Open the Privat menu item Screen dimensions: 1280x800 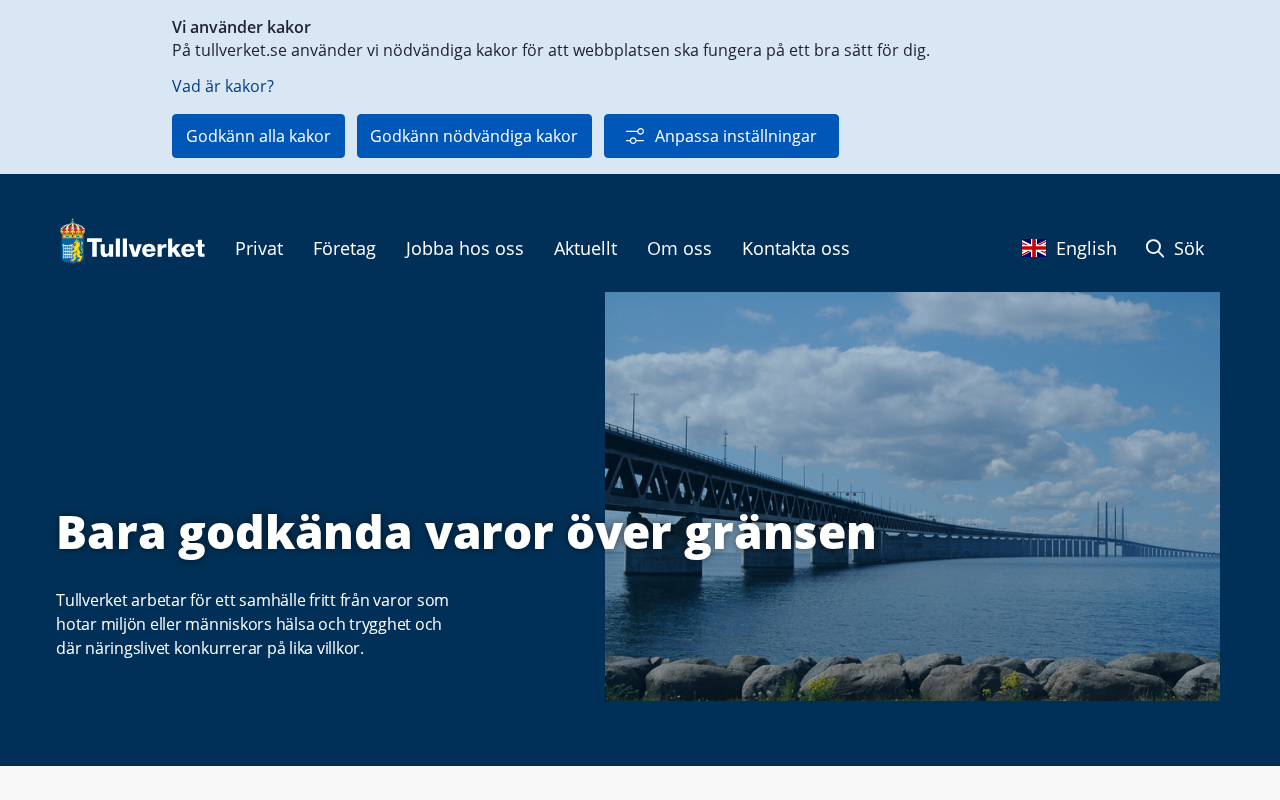point(259,248)
